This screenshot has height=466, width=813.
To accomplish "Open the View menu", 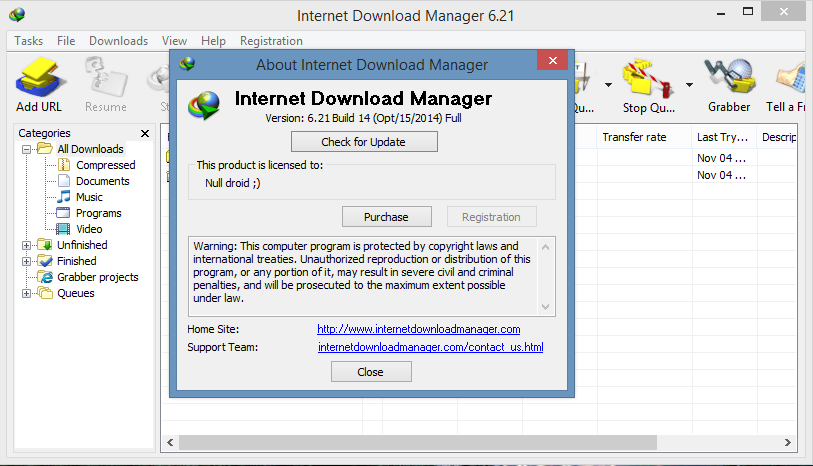I will [174, 41].
